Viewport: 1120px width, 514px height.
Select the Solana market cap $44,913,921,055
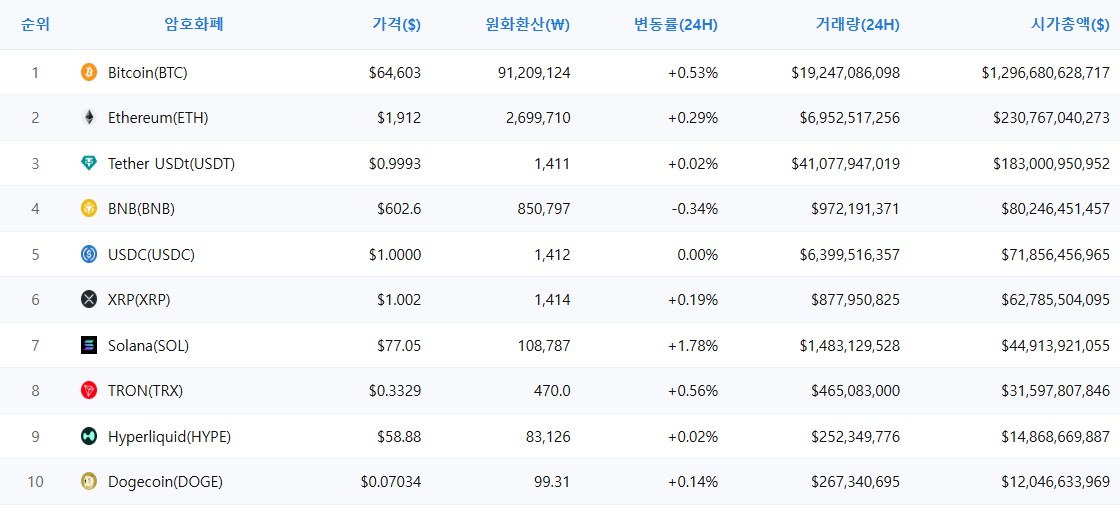coord(1056,346)
